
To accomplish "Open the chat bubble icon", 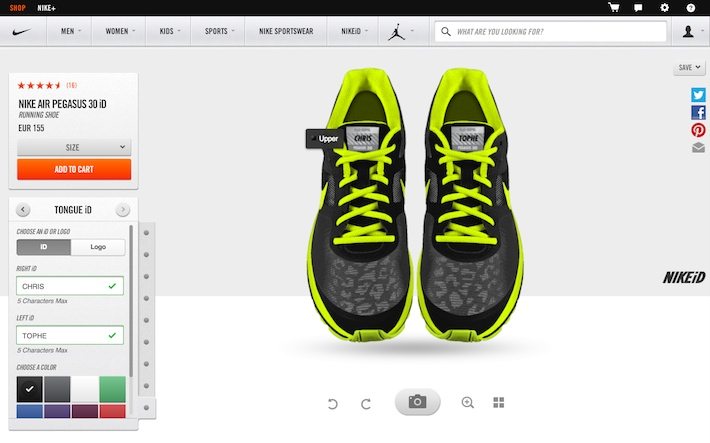I will (x=638, y=8).
